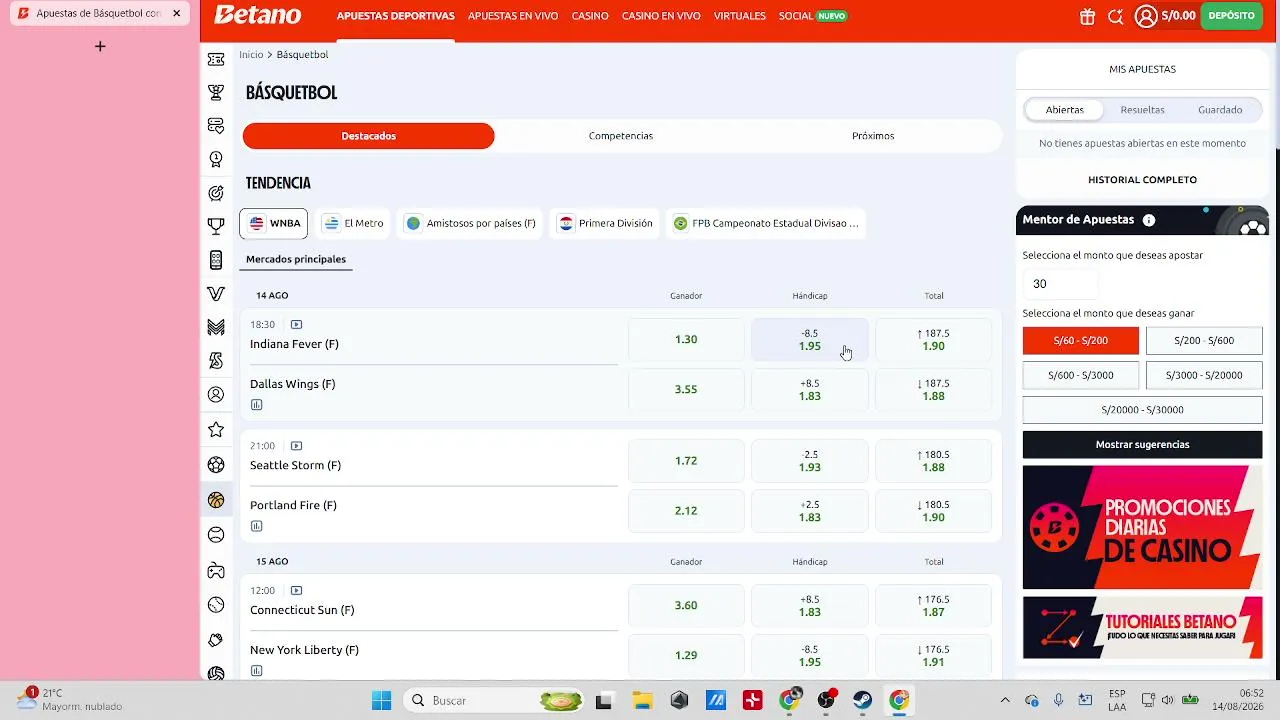This screenshot has height=720, width=1280.
Task: Select the game controller esports icon
Action: click(216, 571)
